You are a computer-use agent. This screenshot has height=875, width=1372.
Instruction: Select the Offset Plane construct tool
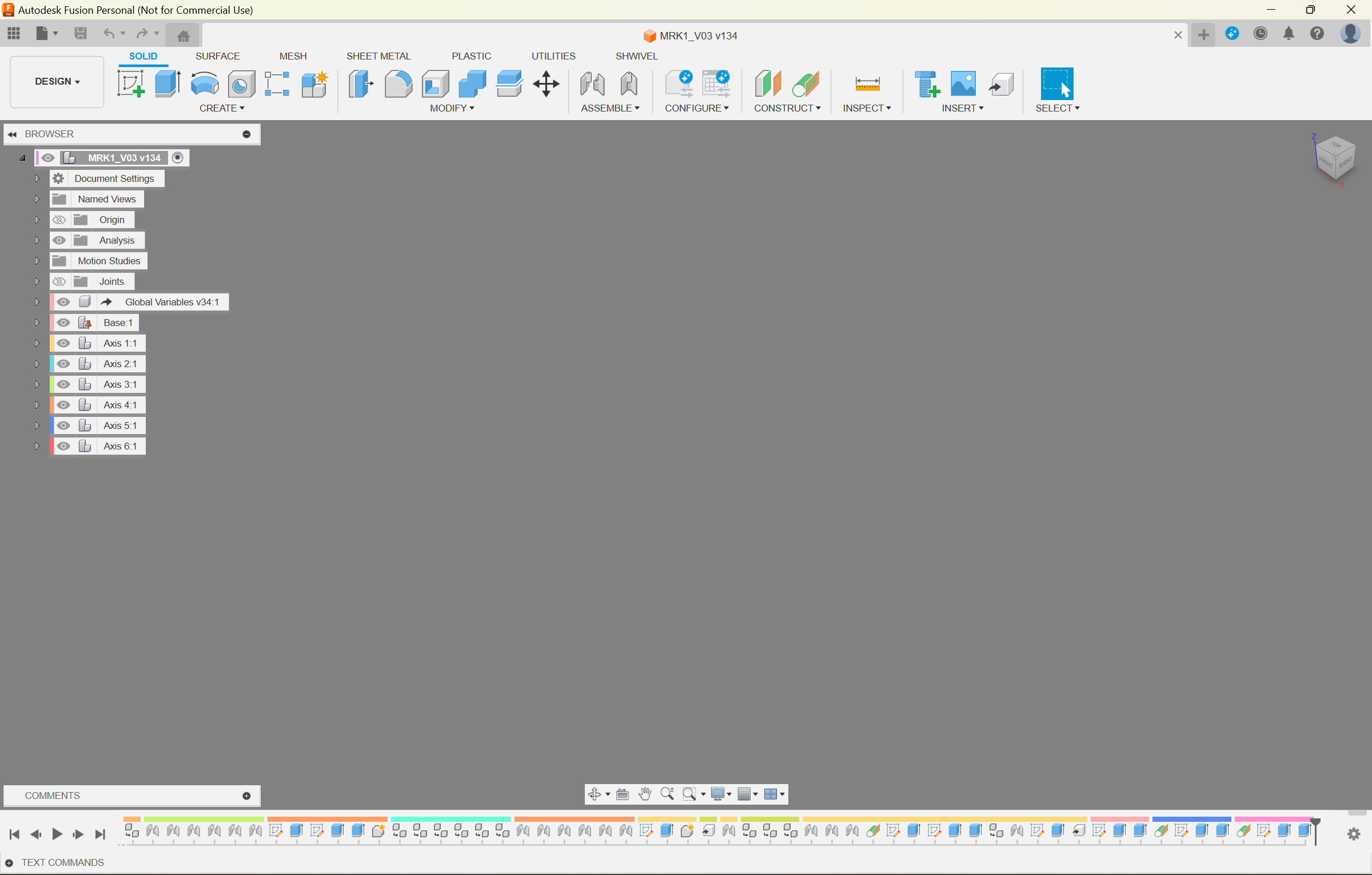point(768,83)
